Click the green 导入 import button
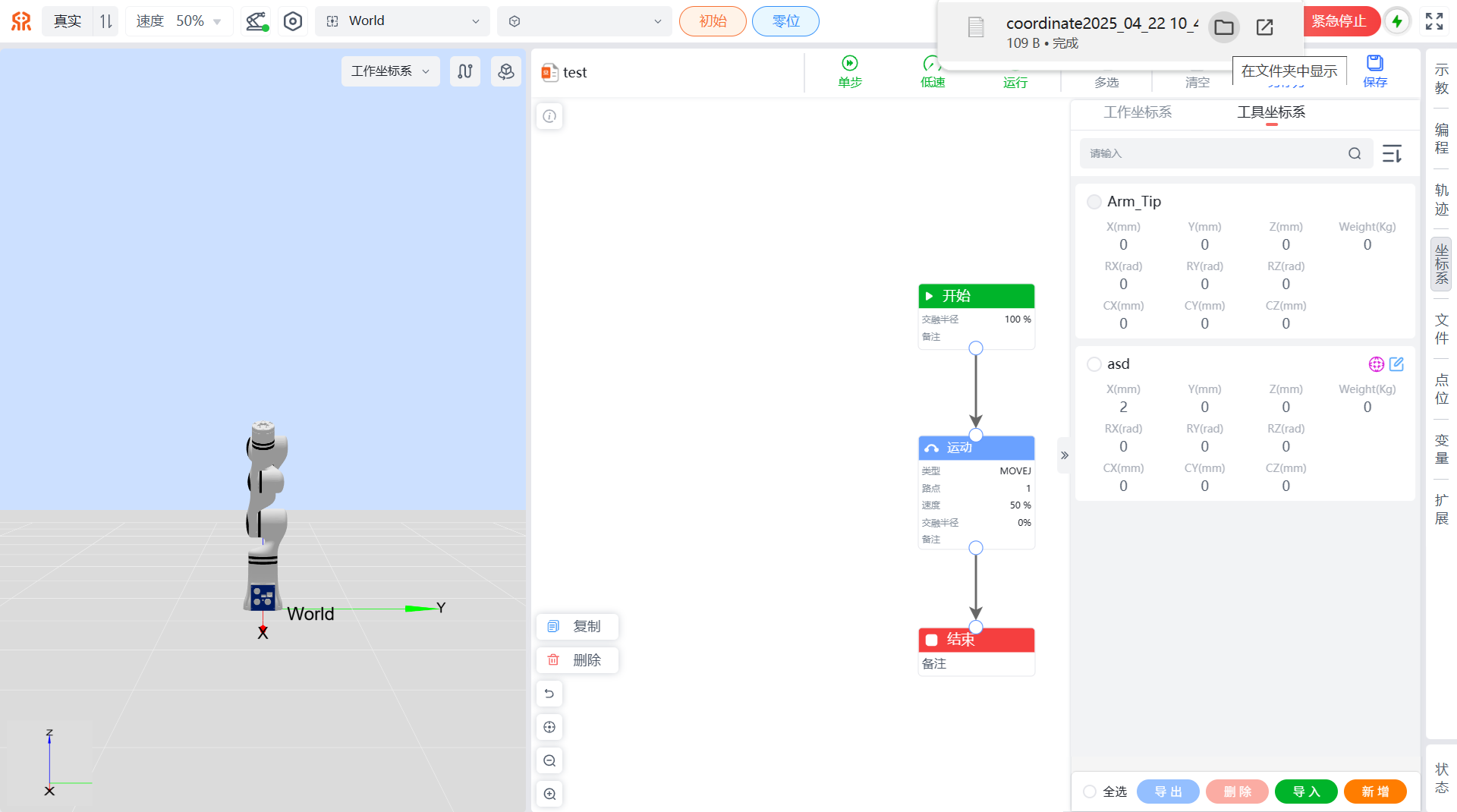Viewport: 1457px width, 812px height. pyautogui.click(x=1305, y=792)
